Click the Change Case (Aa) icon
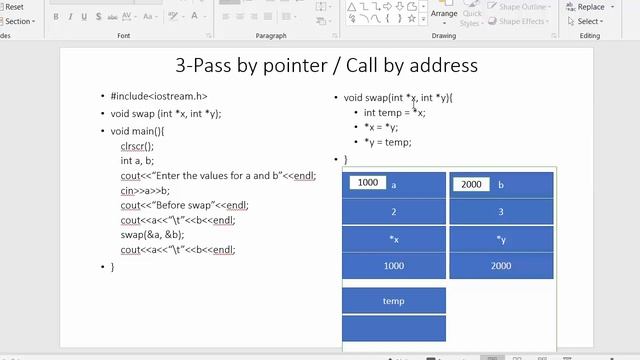640x360 pixels. [147, 17]
